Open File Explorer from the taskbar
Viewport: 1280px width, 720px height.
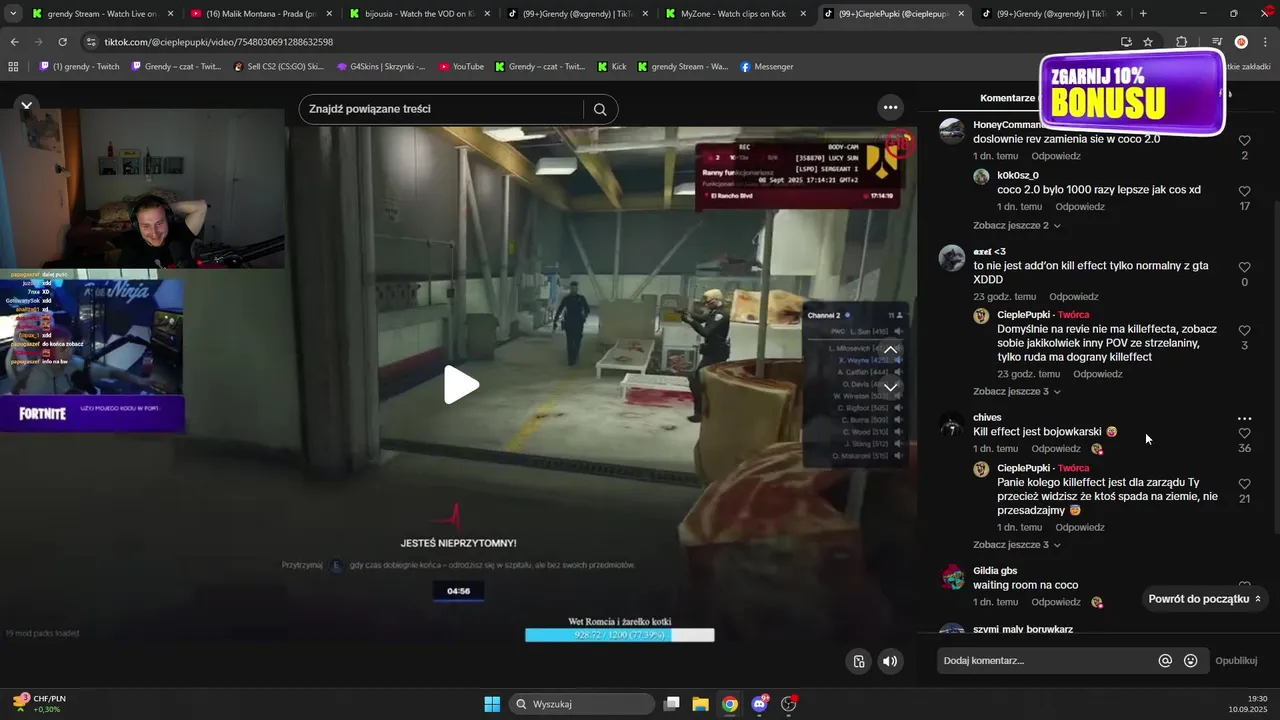(700, 704)
